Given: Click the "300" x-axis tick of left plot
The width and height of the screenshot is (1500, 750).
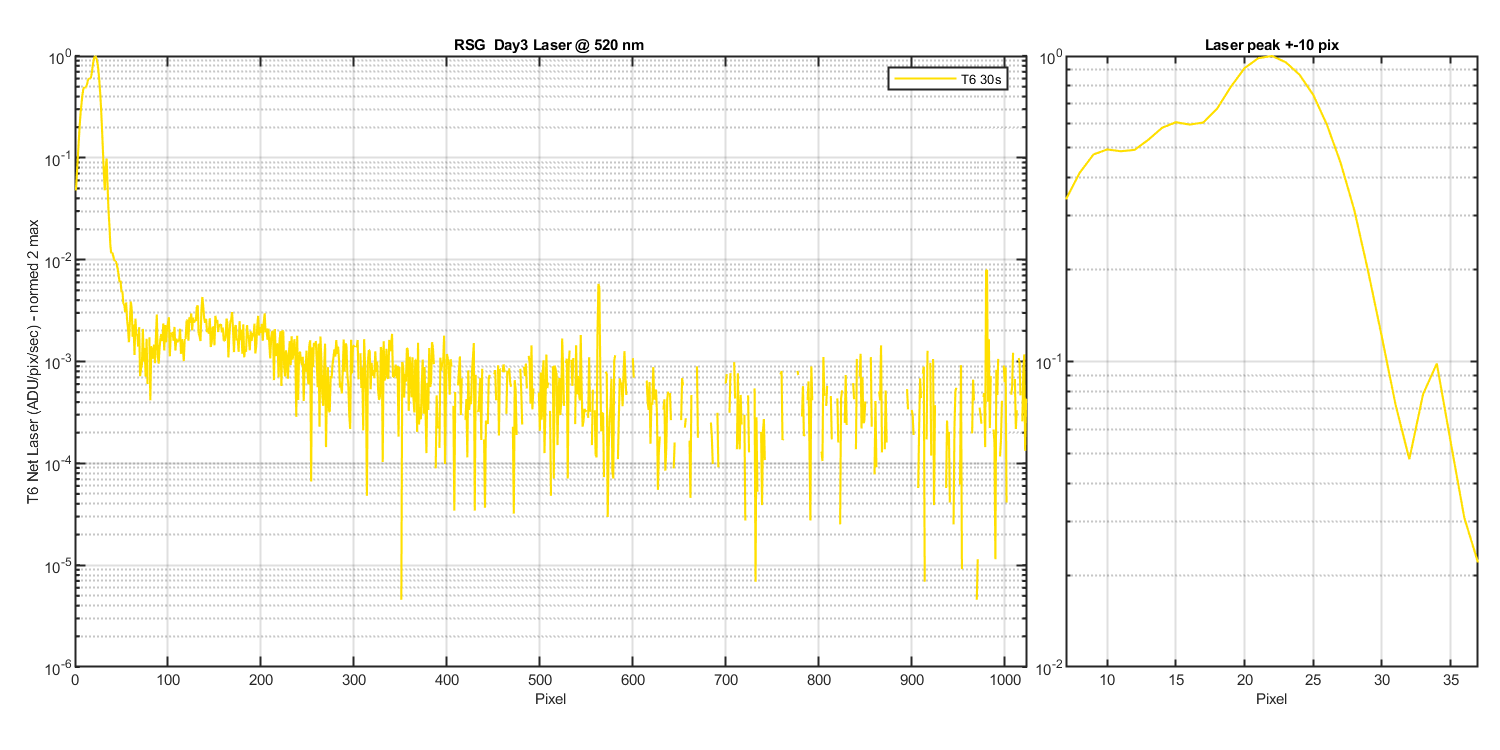Looking at the screenshot, I should (354, 680).
